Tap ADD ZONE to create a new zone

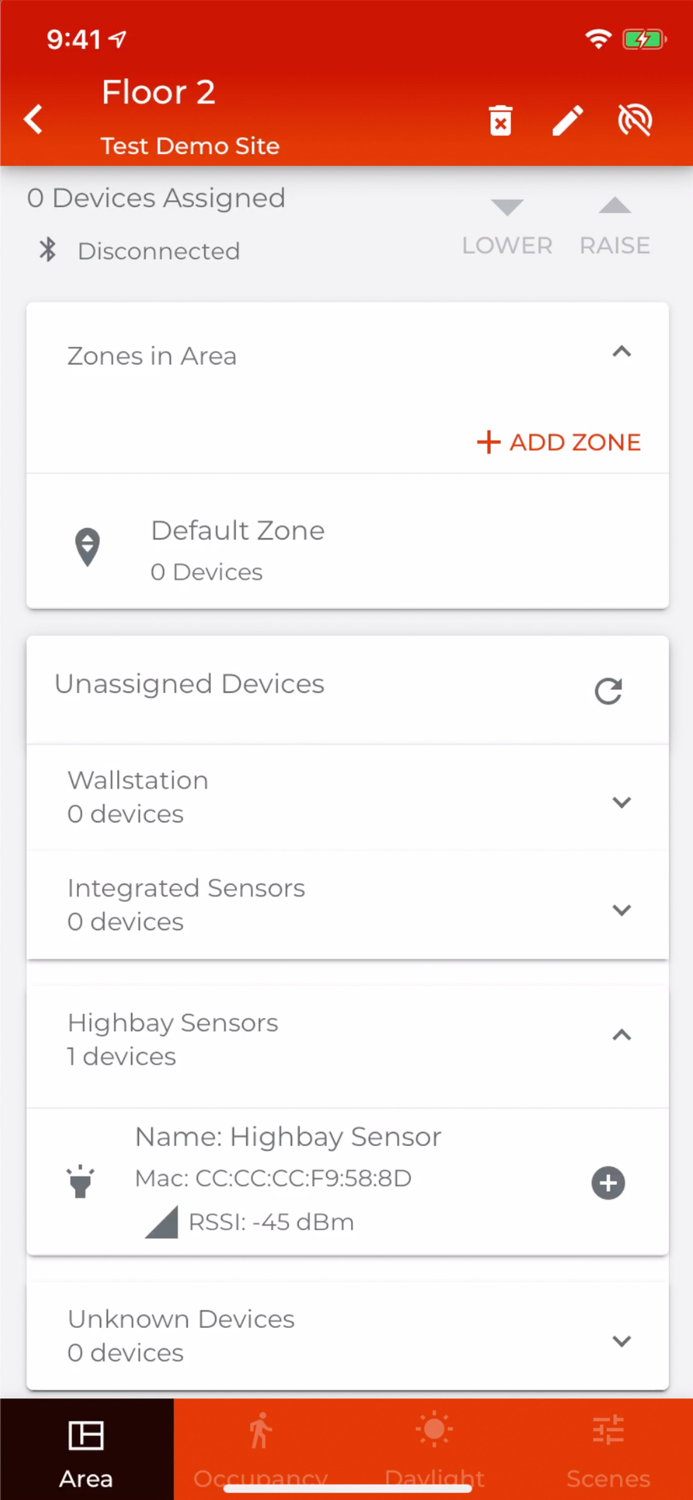tap(558, 442)
